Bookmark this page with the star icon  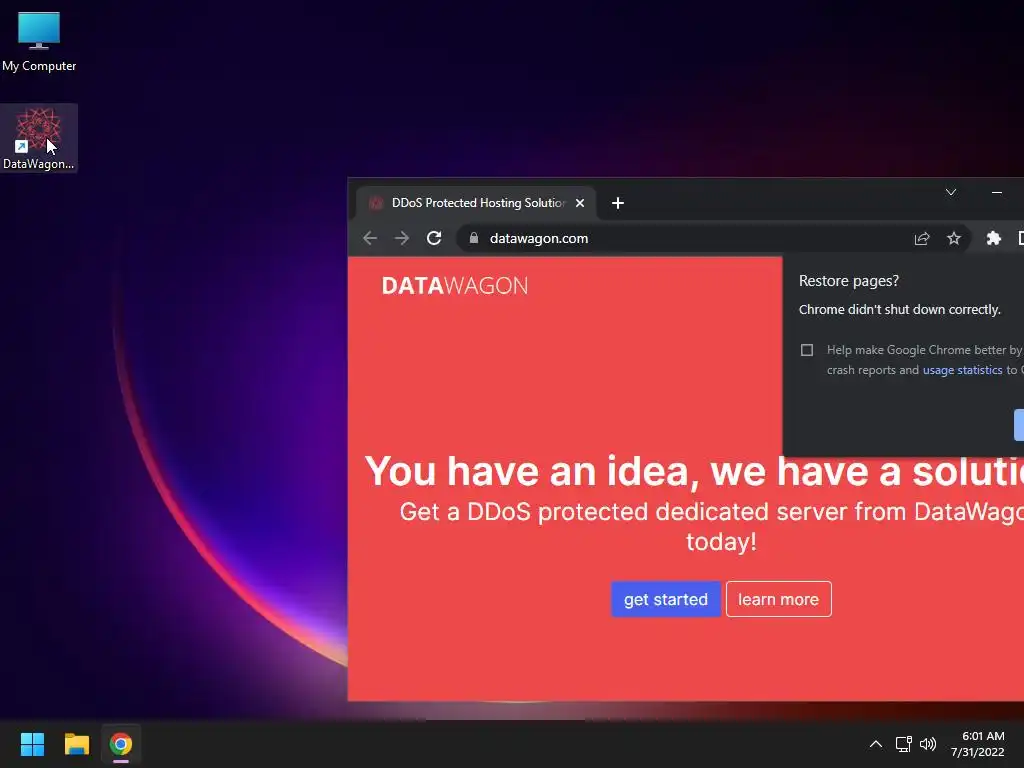953,238
